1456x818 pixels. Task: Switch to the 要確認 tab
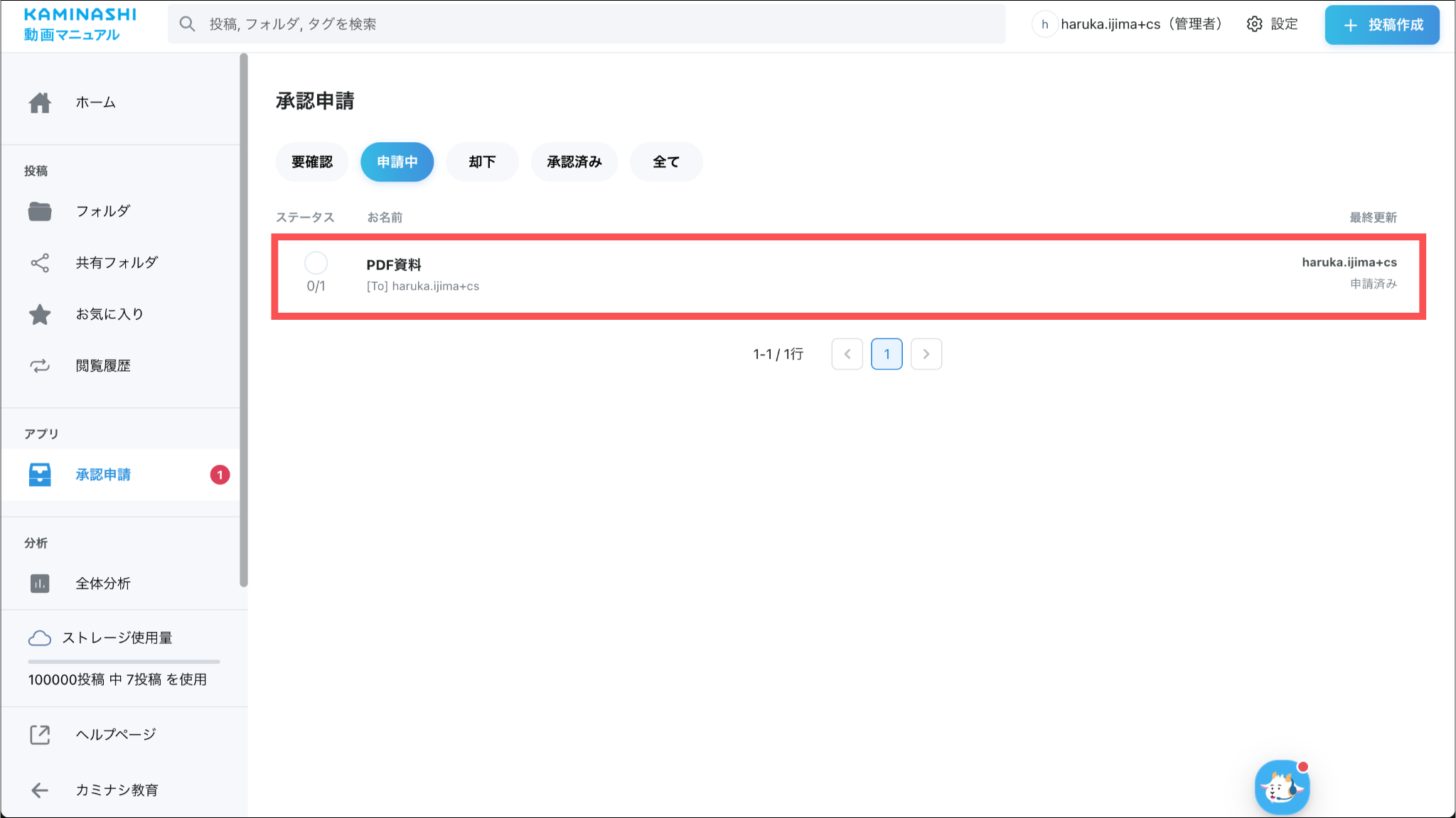tap(311, 162)
